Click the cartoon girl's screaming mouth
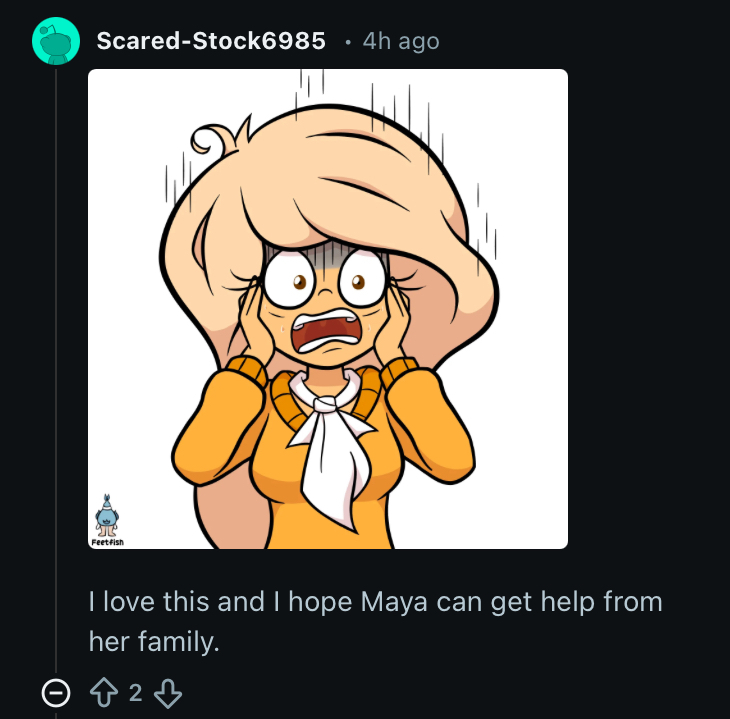The width and height of the screenshot is (730, 719). tap(330, 336)
